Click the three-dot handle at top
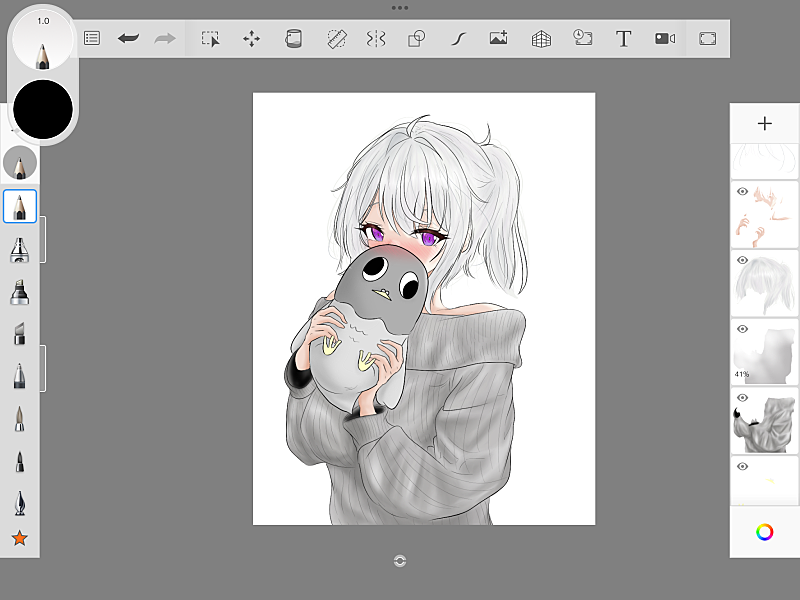Image resolution: width=800 pixels, height=600 pixels. click(x=399, y=8)
